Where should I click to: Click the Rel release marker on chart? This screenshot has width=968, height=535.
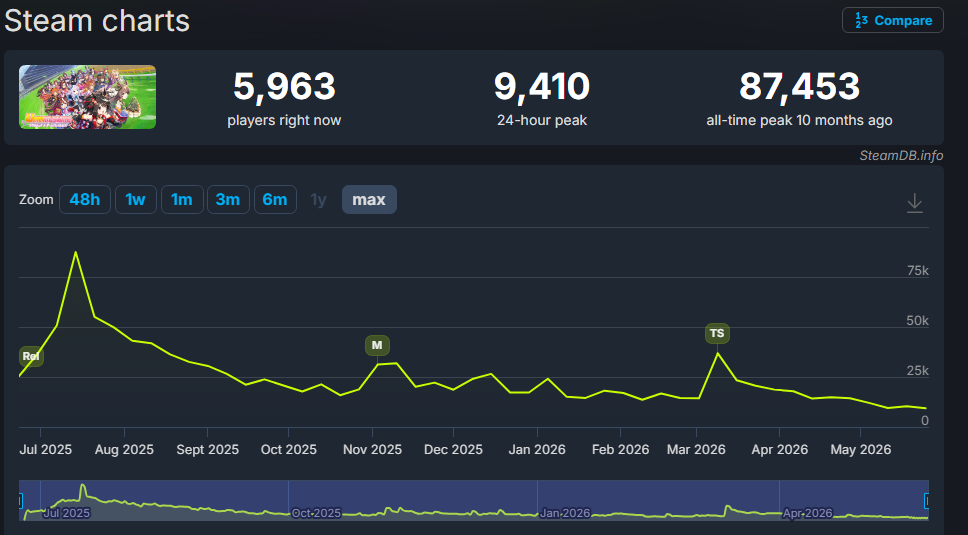[31, 356]
